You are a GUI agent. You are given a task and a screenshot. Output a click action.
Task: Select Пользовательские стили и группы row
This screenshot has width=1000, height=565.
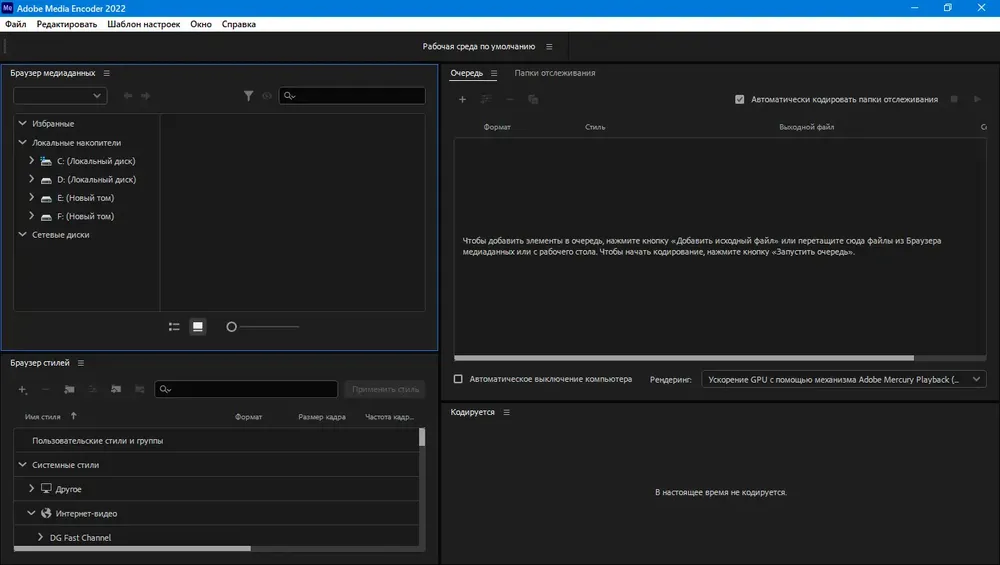click(216, 441)
